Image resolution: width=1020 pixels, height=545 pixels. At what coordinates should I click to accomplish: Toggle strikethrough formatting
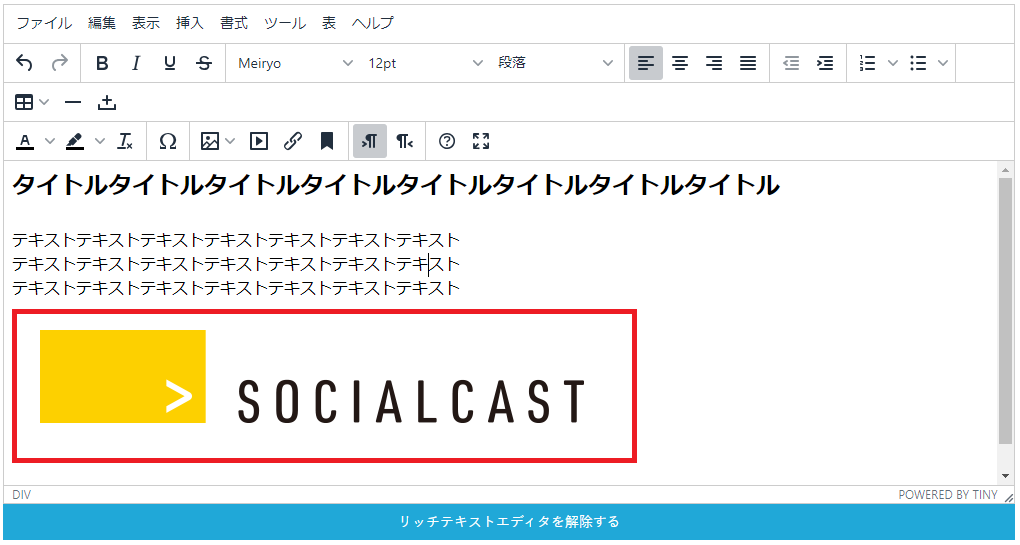tap(204, 63)
